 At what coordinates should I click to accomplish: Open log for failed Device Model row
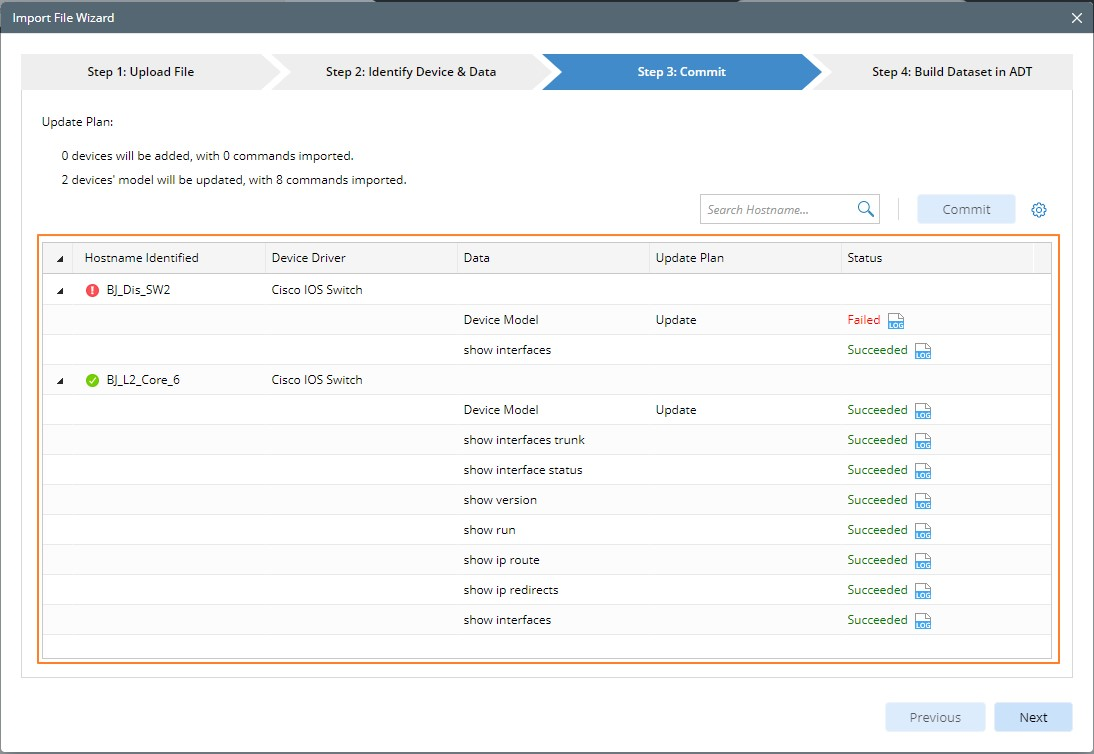(x=896, y=321)
